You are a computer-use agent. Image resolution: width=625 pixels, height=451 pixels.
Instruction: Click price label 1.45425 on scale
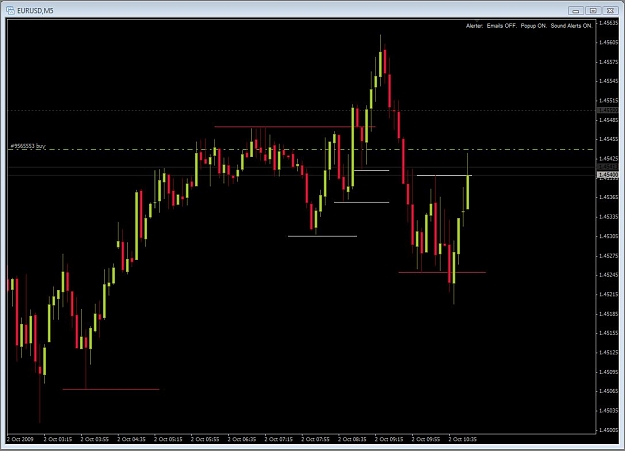609,159
